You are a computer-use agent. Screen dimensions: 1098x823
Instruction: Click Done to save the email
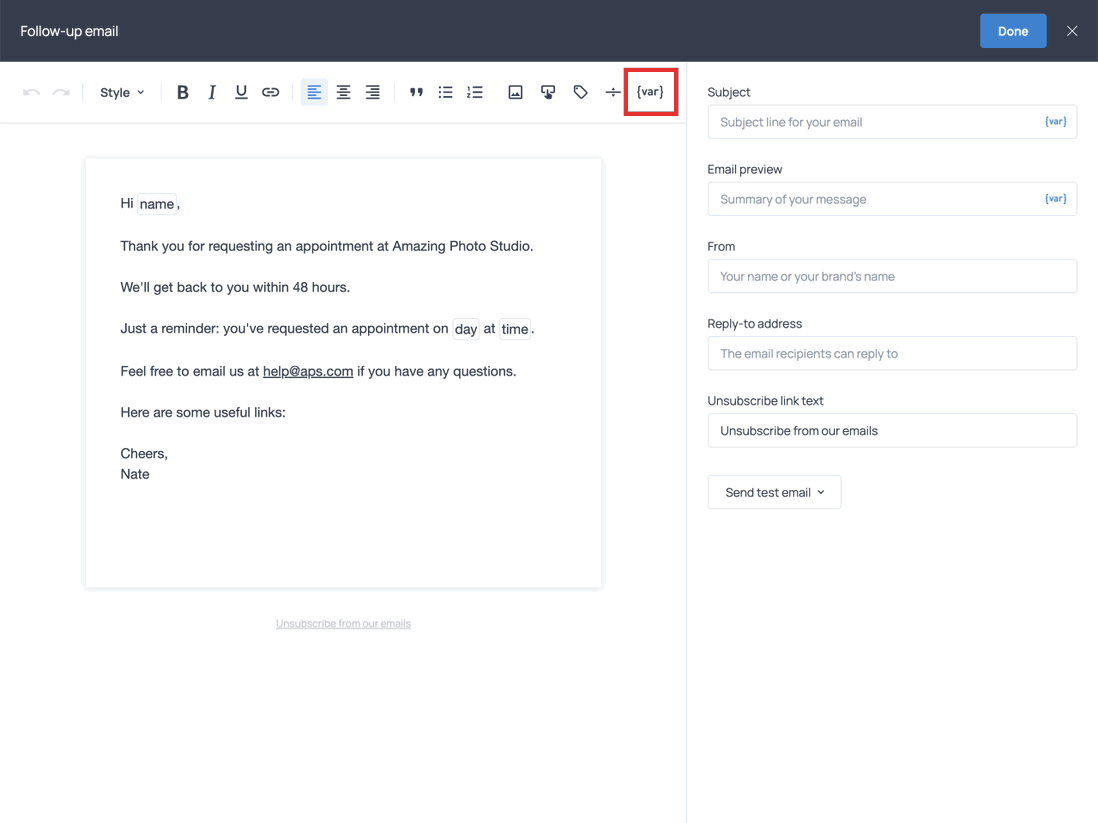click(1013, 31)
